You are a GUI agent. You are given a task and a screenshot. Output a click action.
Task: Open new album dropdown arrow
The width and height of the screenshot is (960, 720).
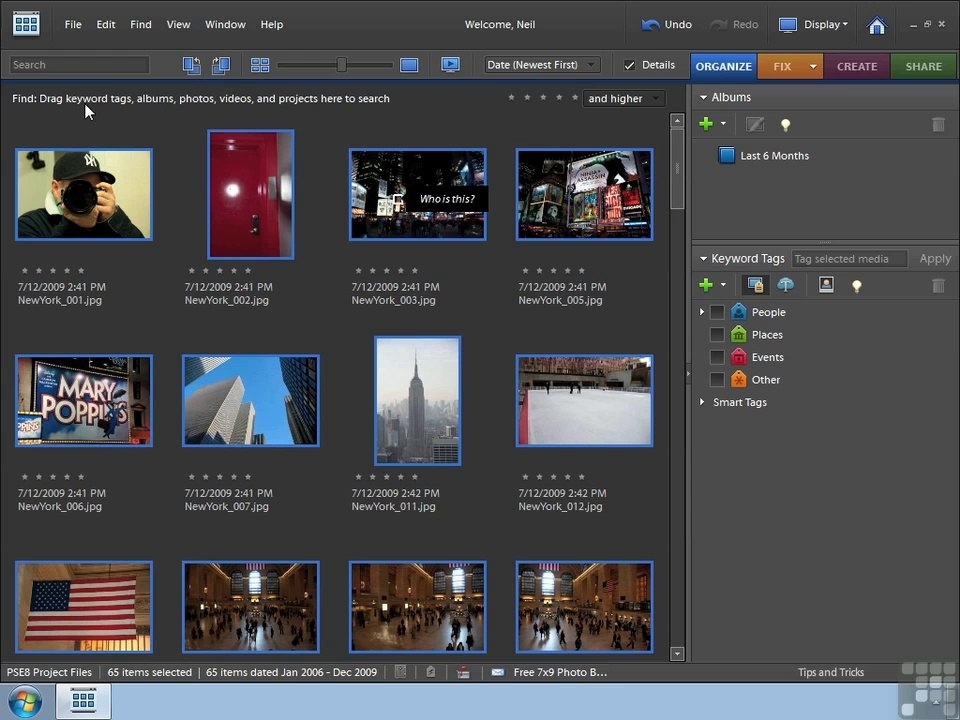click(723, 124)
